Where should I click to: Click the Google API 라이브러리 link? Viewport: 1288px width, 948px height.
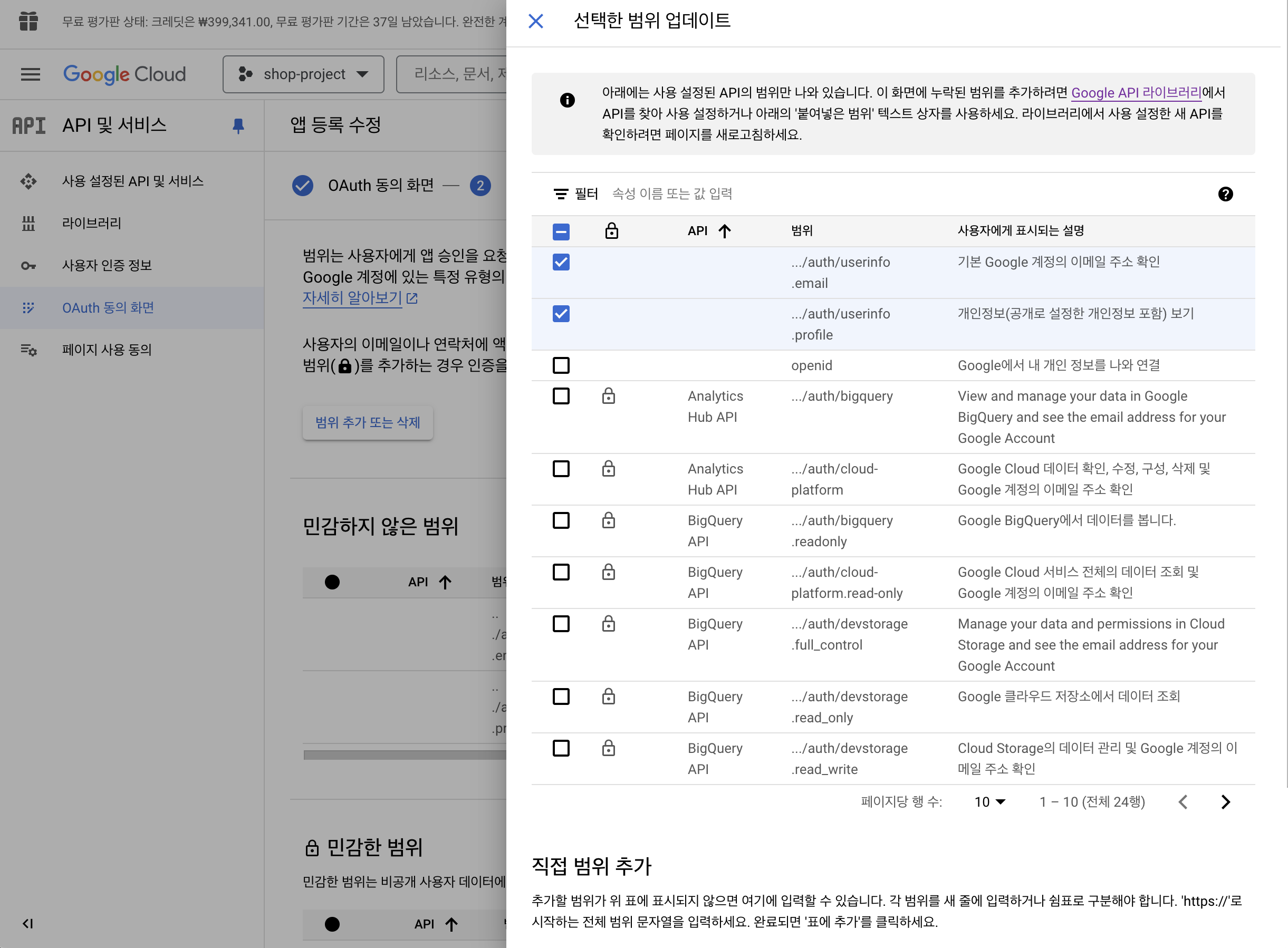point(1136,92)
